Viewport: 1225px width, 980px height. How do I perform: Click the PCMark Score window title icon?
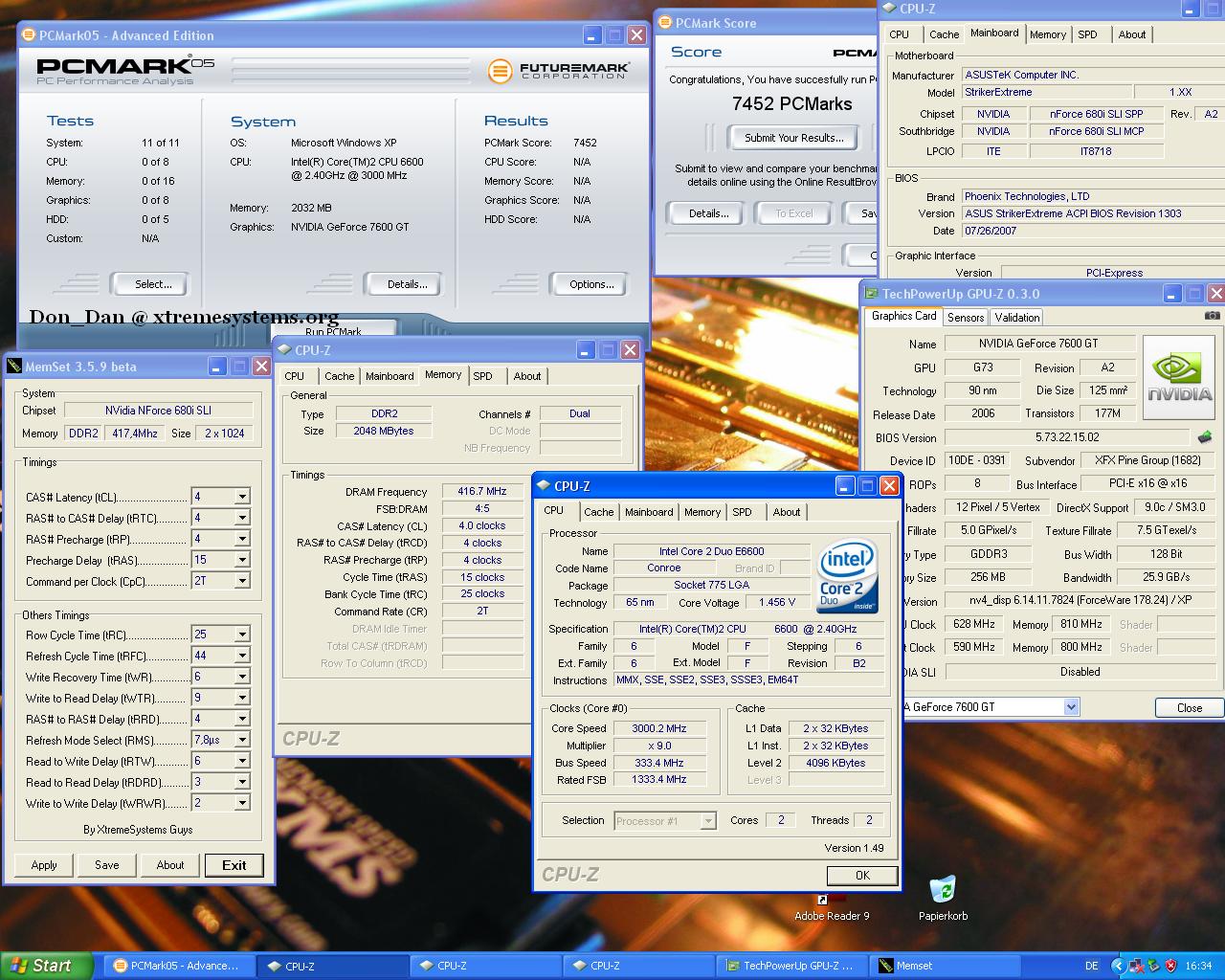(x=665, y=23)
